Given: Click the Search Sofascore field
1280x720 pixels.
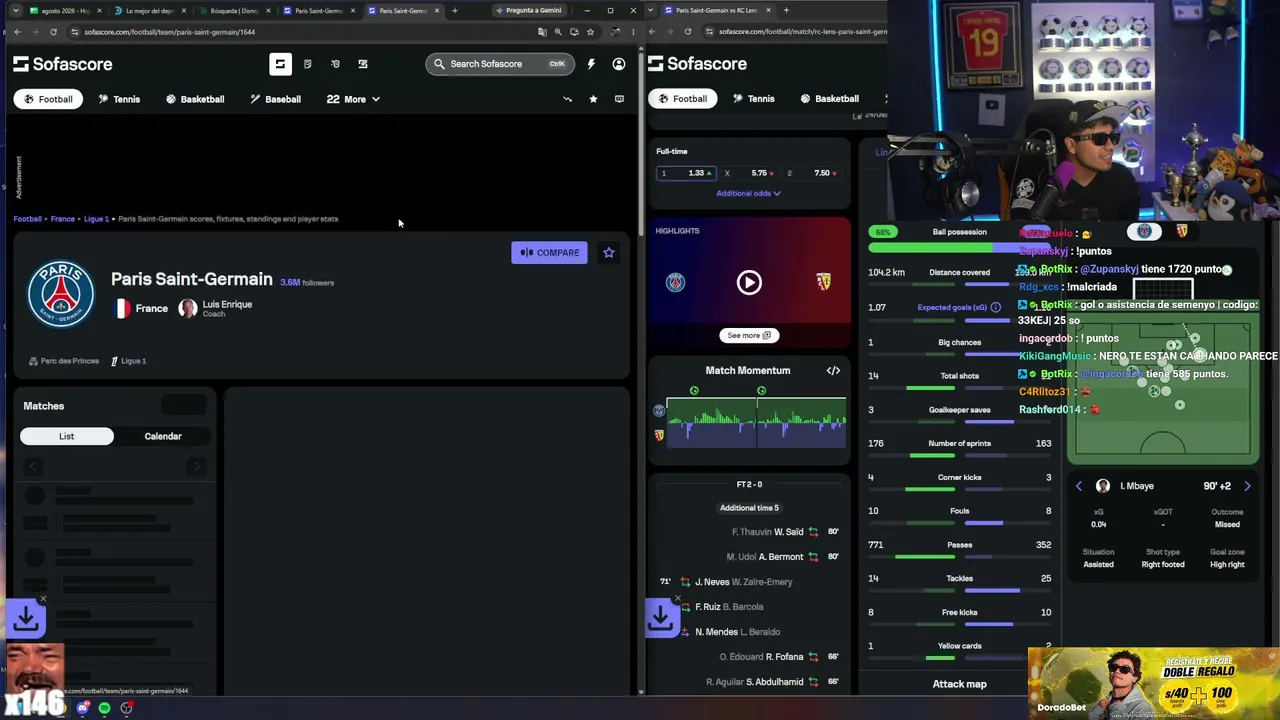Looking at the screenshot, I should 499,64.
